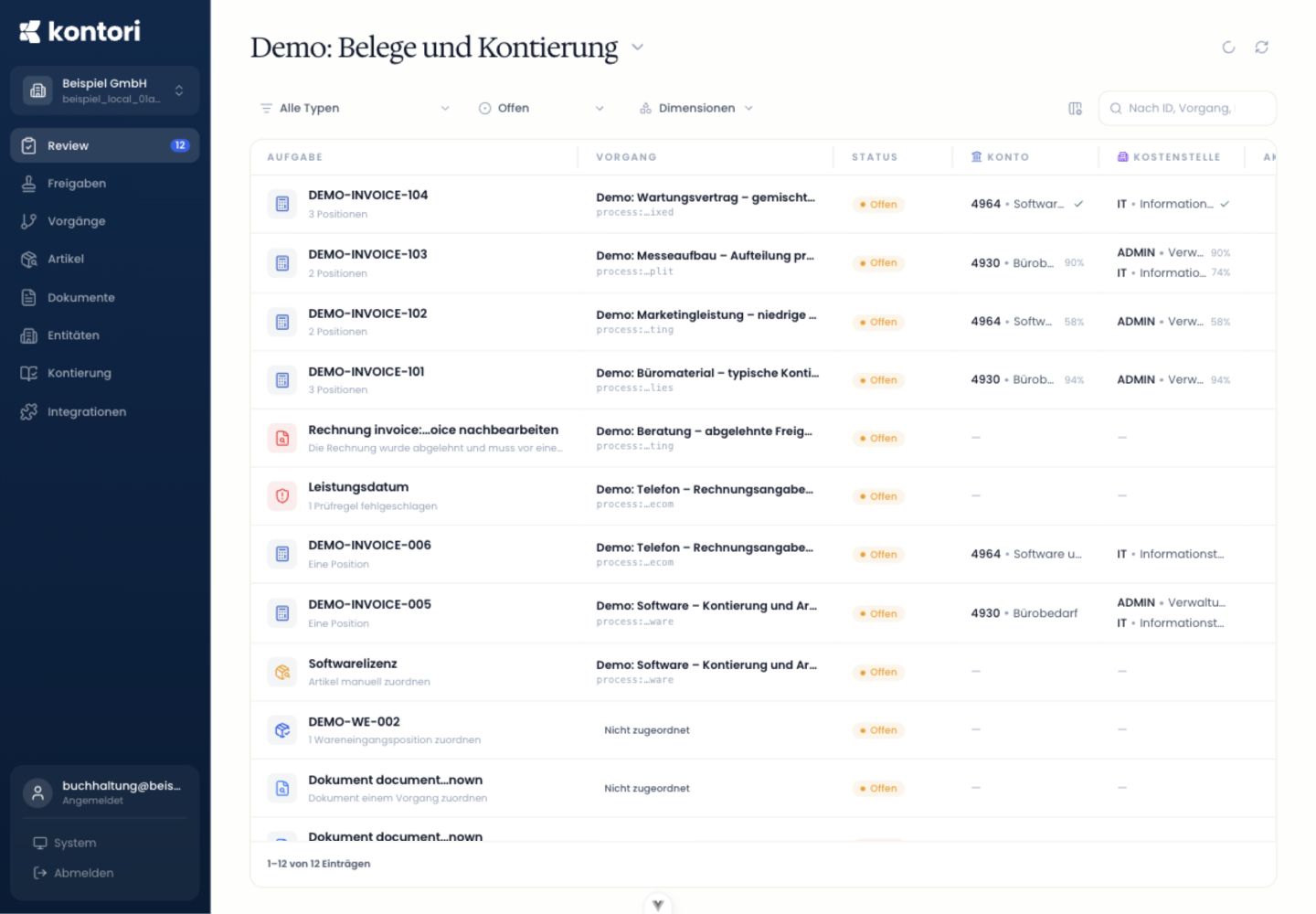Open Integrationen via its puzzle icon
1316x914 pixels.
pyautogui.click(x=28, y=412)
